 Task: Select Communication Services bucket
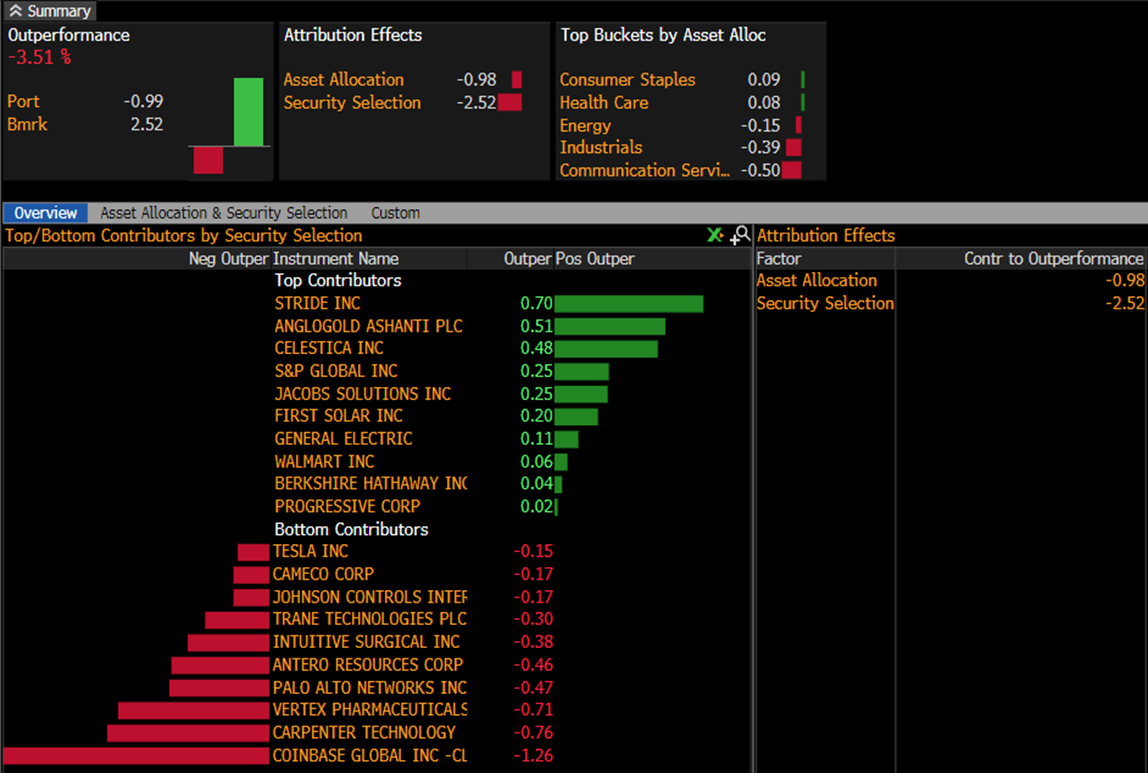(644, 171)
